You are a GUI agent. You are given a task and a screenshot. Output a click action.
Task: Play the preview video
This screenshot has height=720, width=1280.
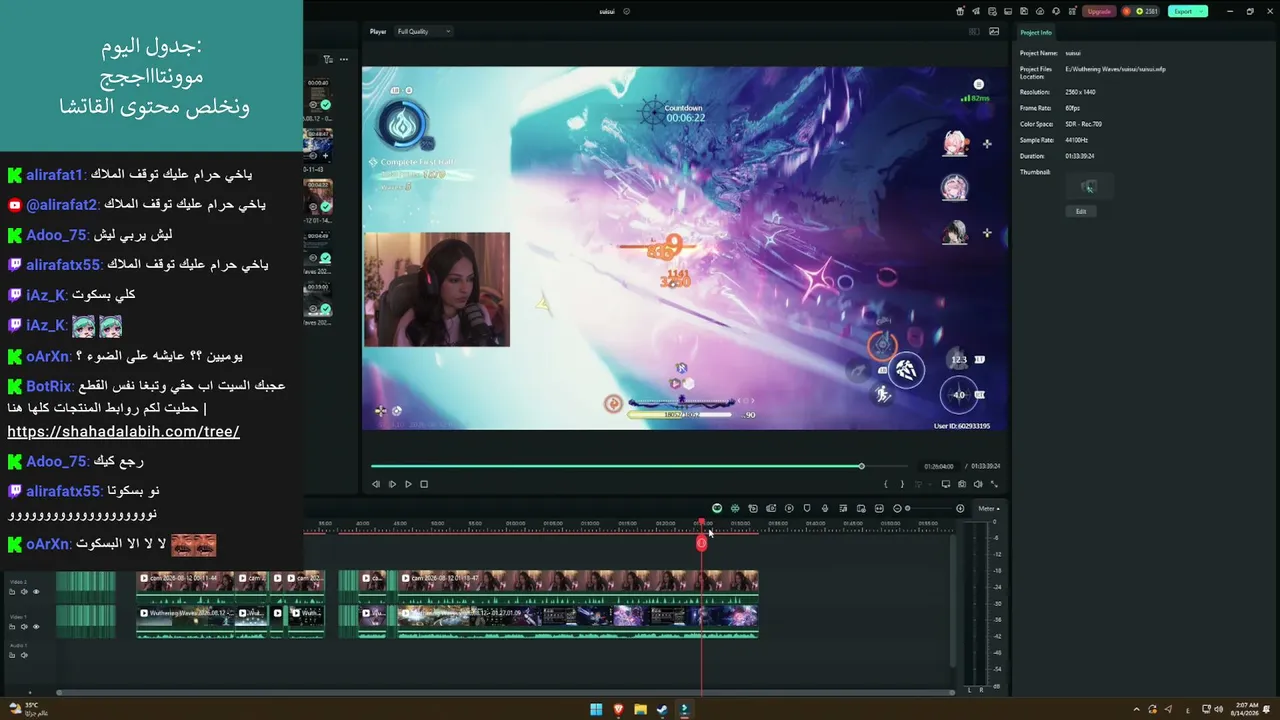click(x=408, y=484)
